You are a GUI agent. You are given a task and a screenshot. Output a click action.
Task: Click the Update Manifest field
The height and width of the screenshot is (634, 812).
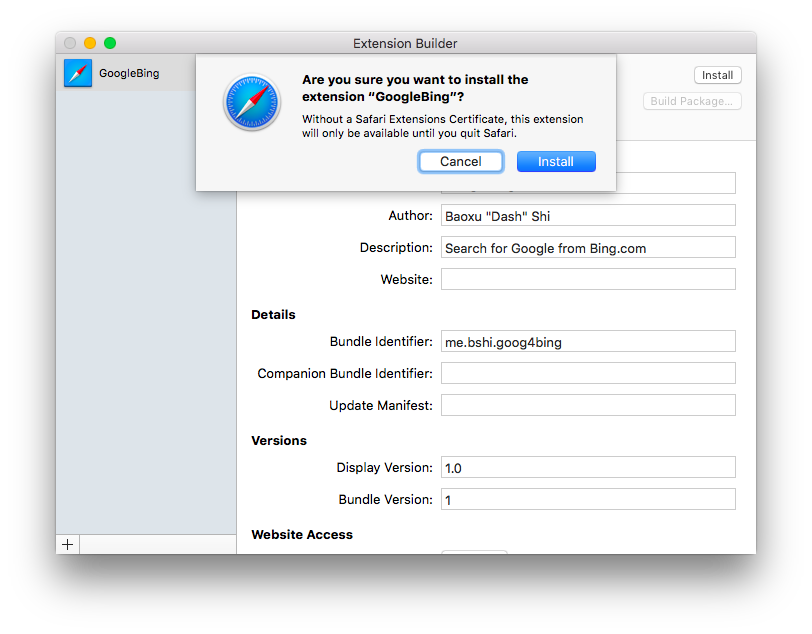tap(588, 405)
